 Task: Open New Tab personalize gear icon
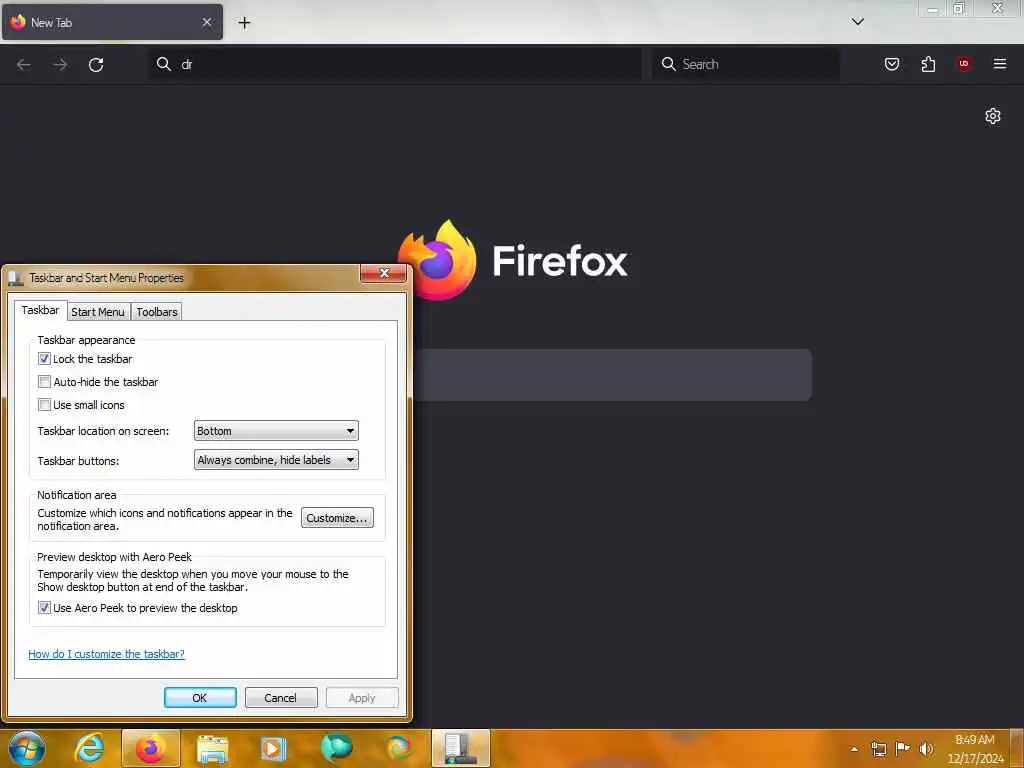pyautogui.click(x=993, y=116)
